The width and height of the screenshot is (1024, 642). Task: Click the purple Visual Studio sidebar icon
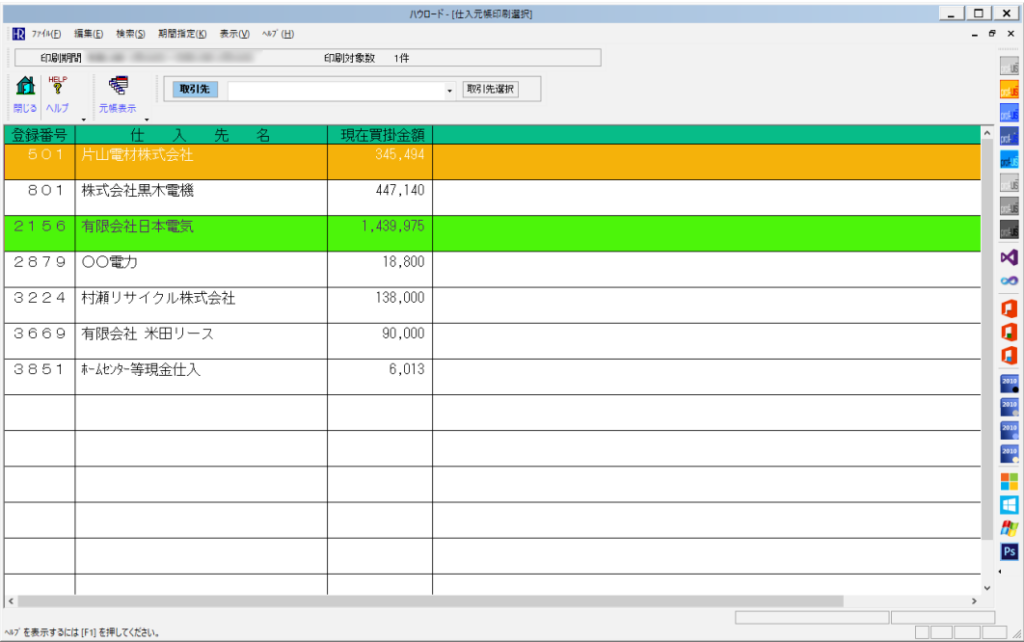(x=1009, y=257)
